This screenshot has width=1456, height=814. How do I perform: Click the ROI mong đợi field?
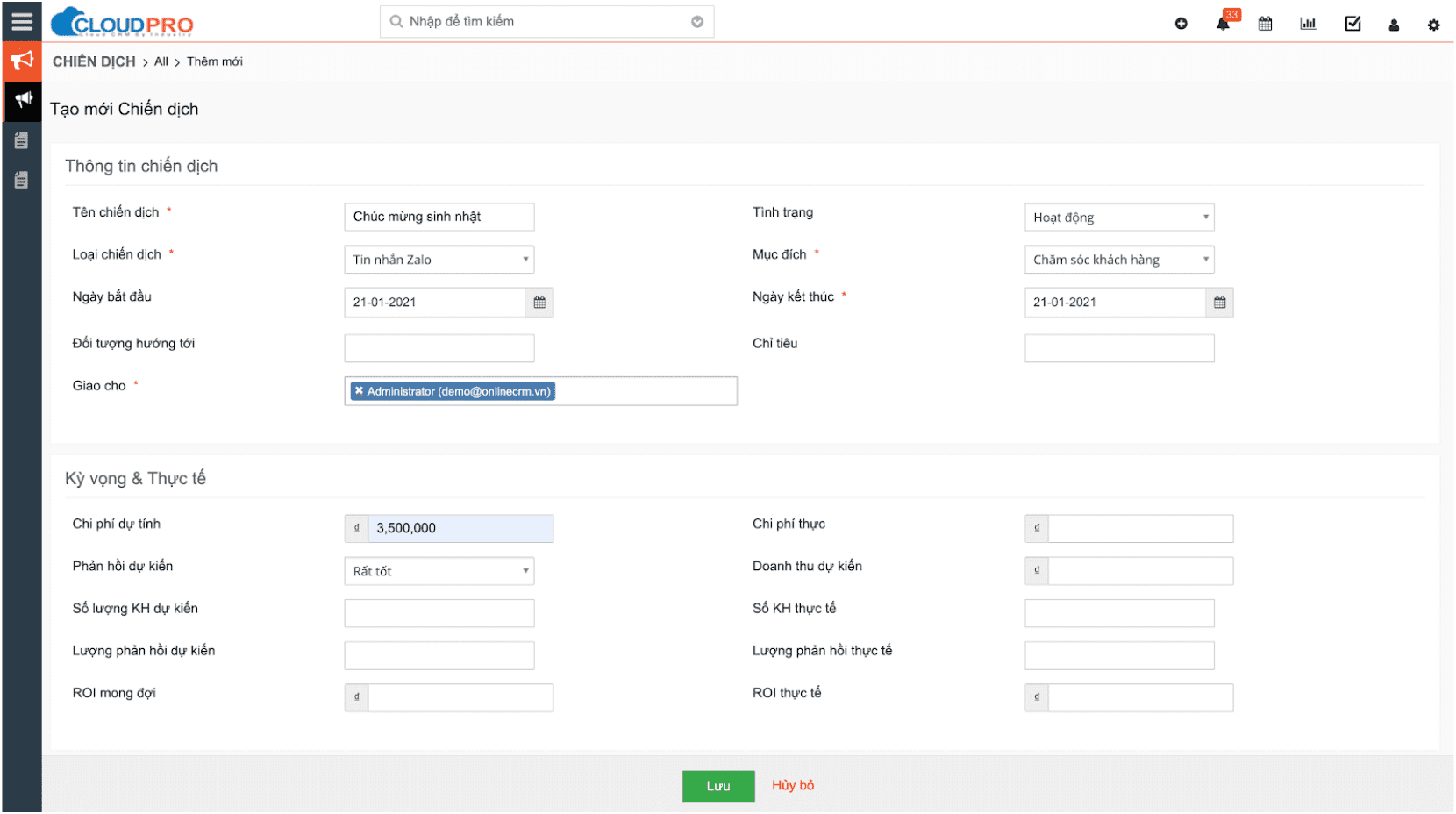(460, 697)
